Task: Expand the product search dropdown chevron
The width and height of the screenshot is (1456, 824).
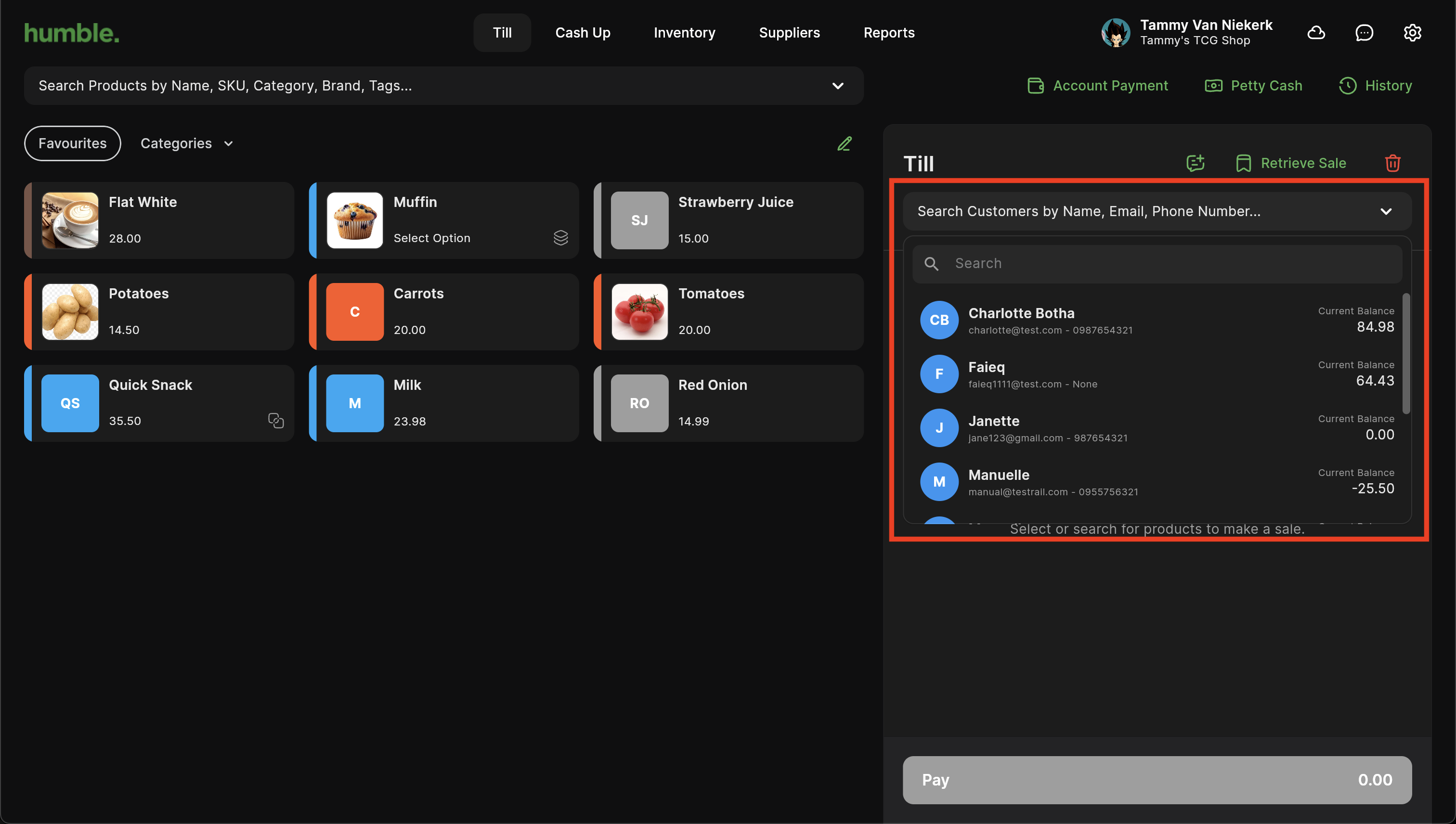Action: 838,86
